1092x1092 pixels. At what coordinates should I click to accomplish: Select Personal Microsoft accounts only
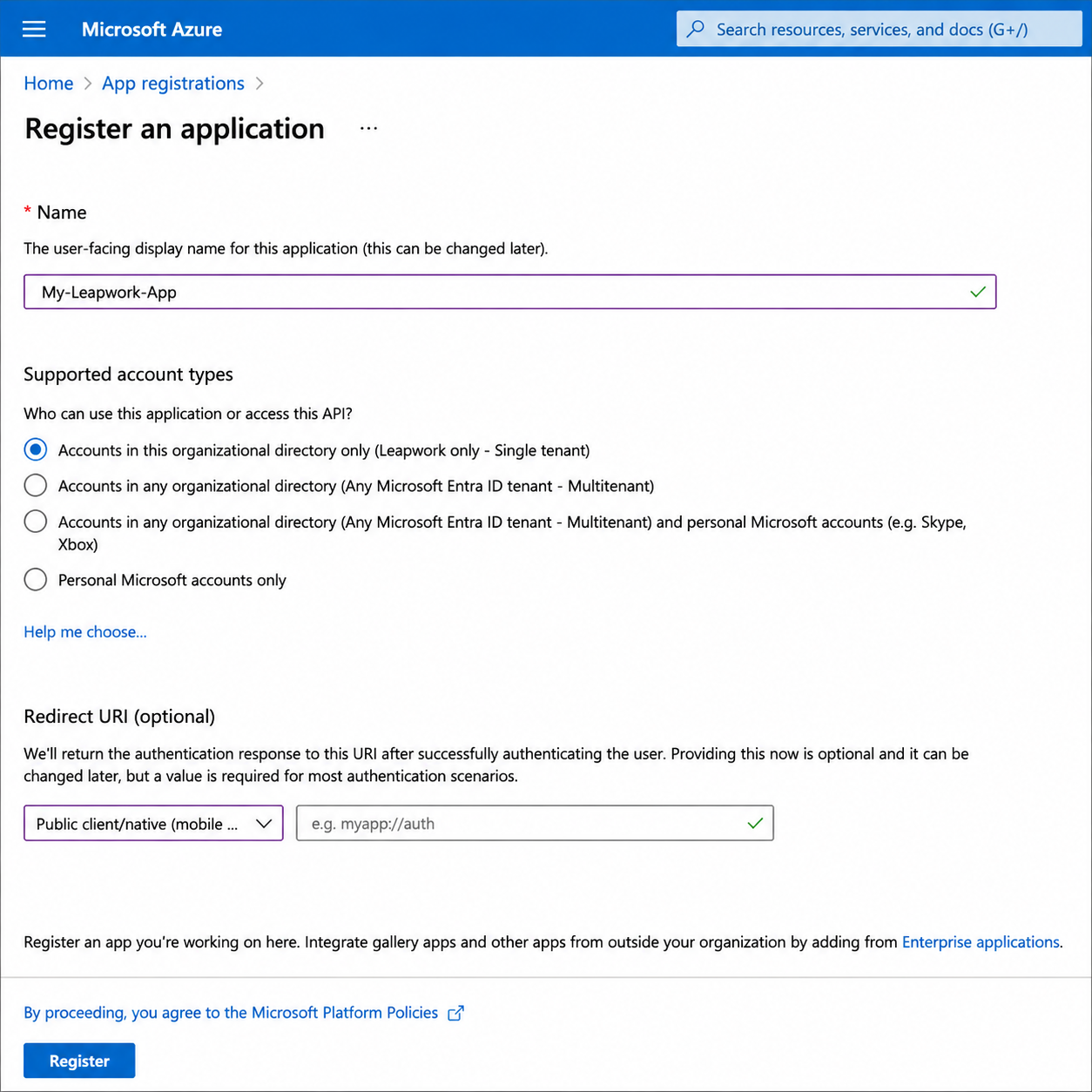pyautogui.click(x=36, y=579)
